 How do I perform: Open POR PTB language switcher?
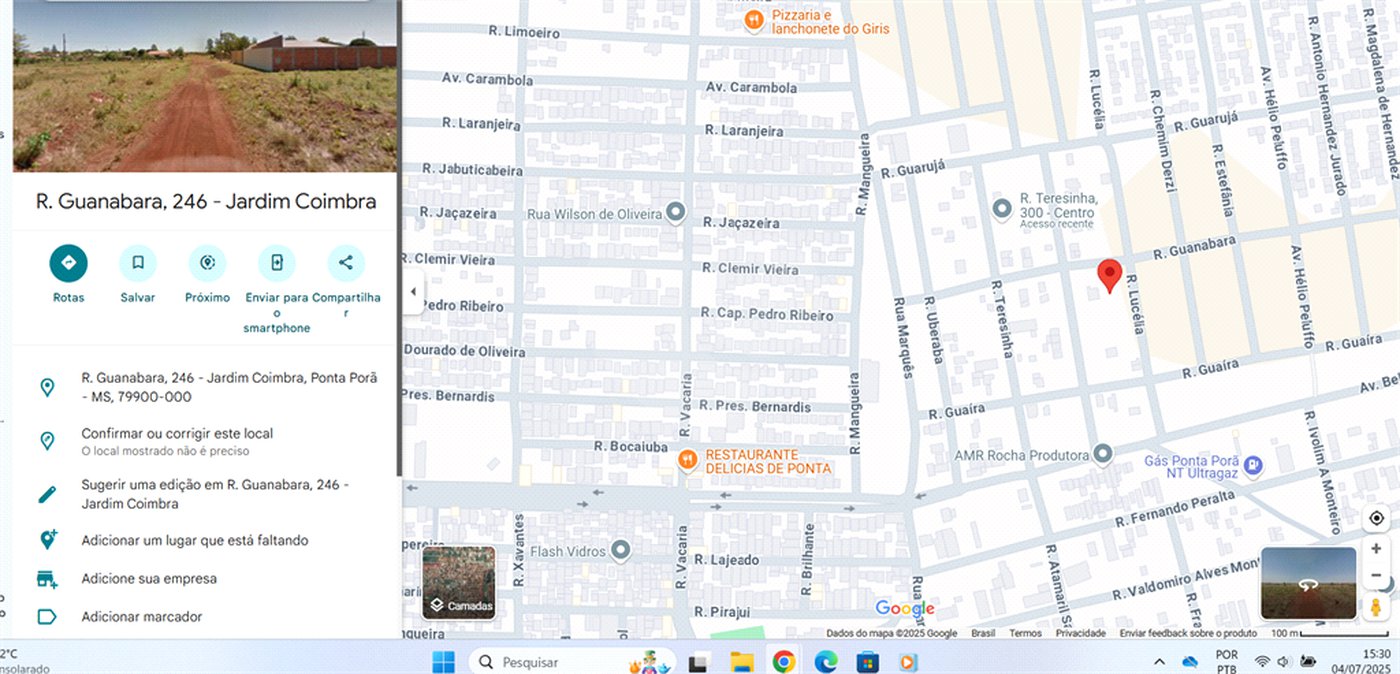click(x=1227, y=662)
